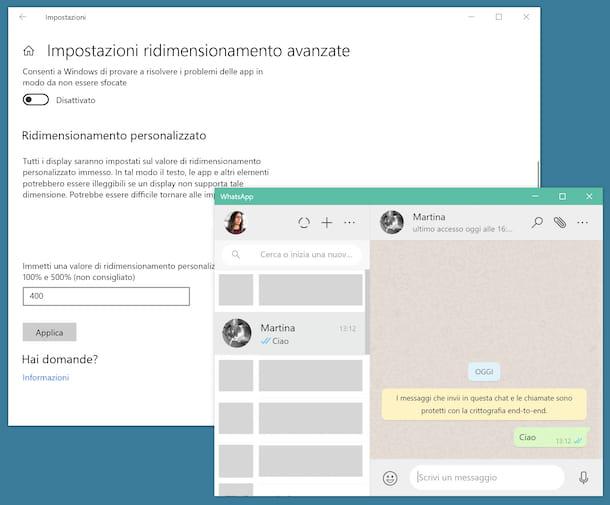This screenshot has height=505, width=610.
Task: Maximize the WhatsApp window
Action: tap(562, 196)
